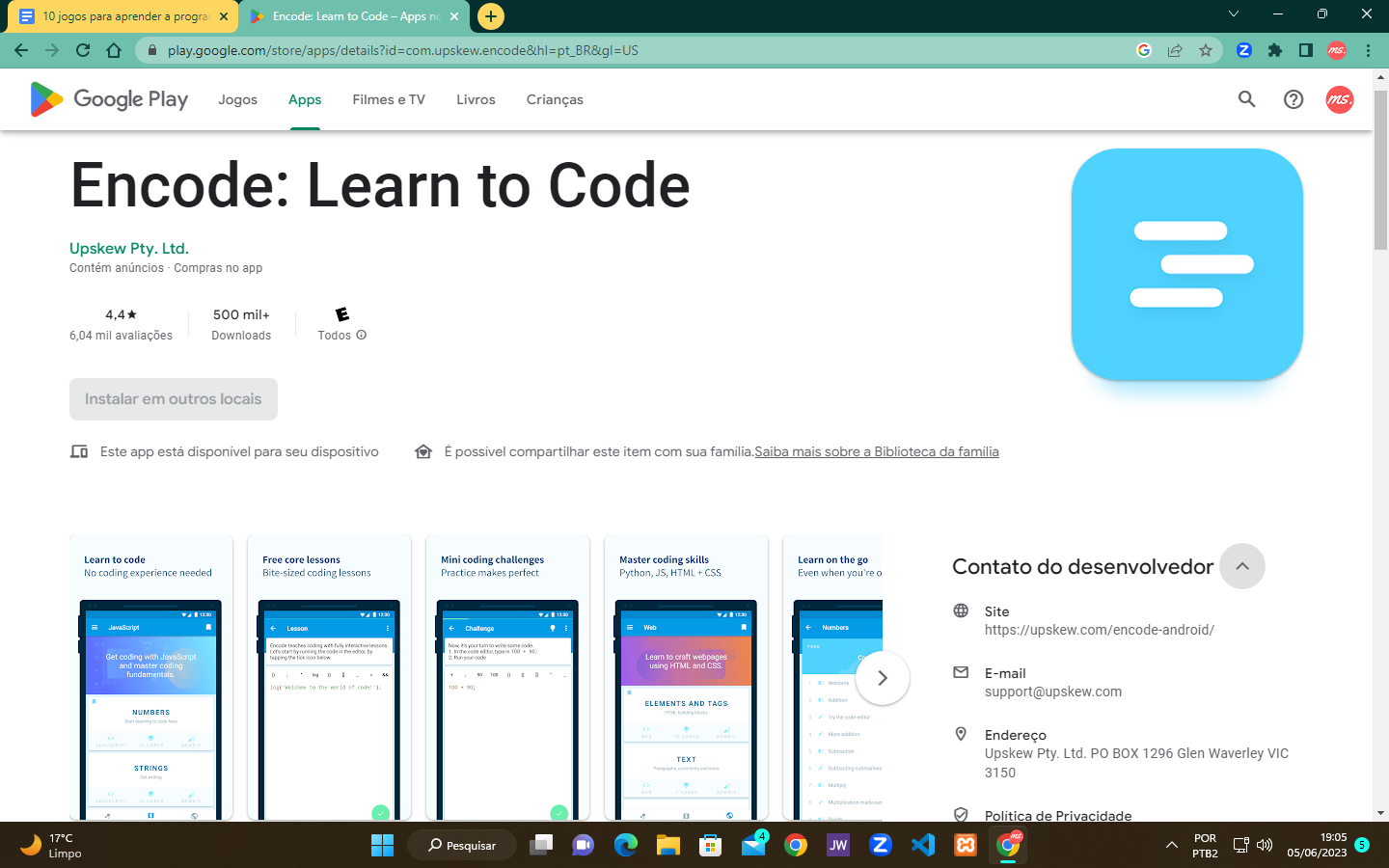Show next screenshots with the arrow button
Image resolution: width=1389 pixels, height=868 pixels.
point(882,678)
